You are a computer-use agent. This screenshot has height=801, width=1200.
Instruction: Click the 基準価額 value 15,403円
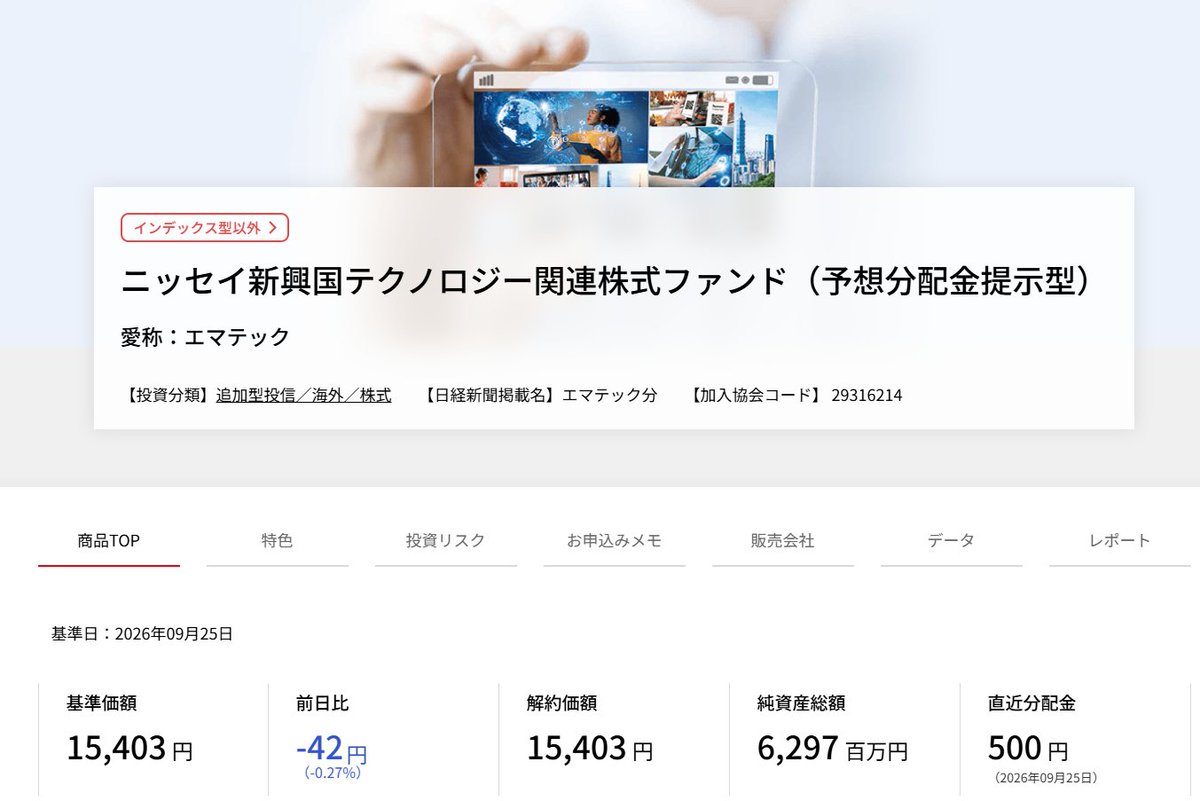[x=130, y=748]
